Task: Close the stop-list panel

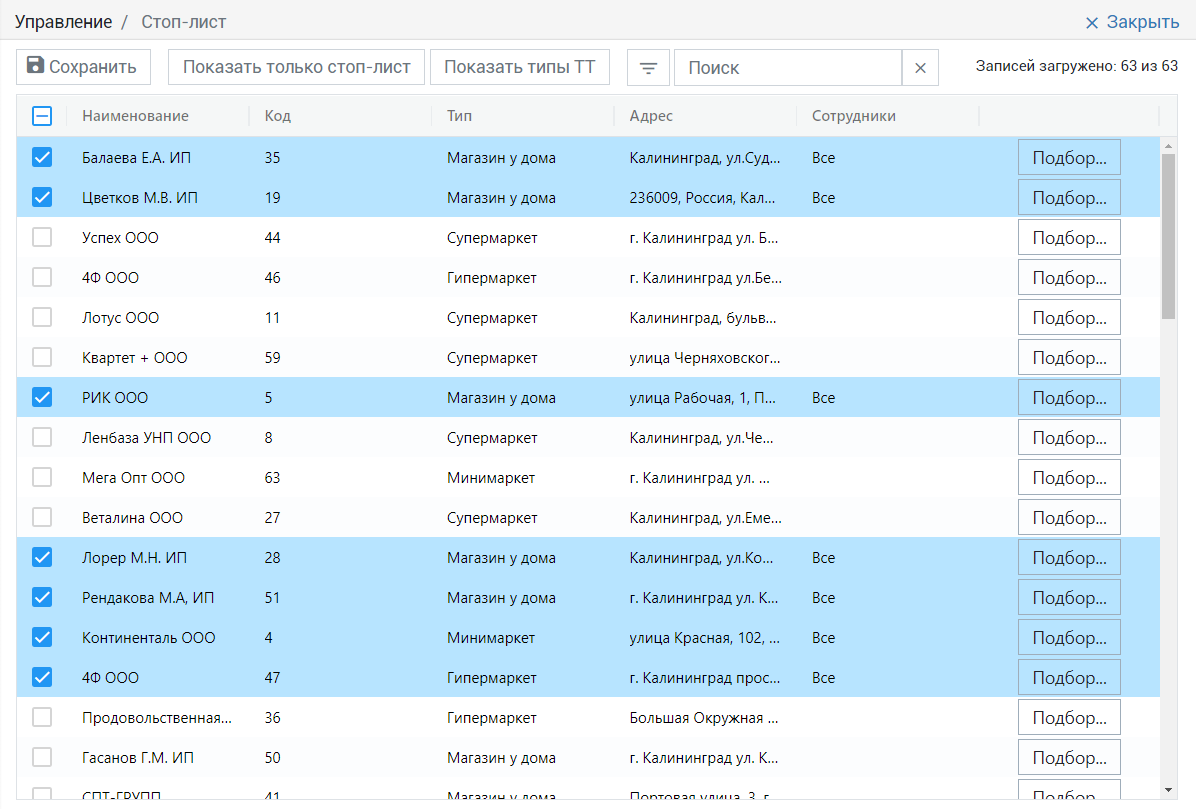Action: click(x=1132, y=22)
